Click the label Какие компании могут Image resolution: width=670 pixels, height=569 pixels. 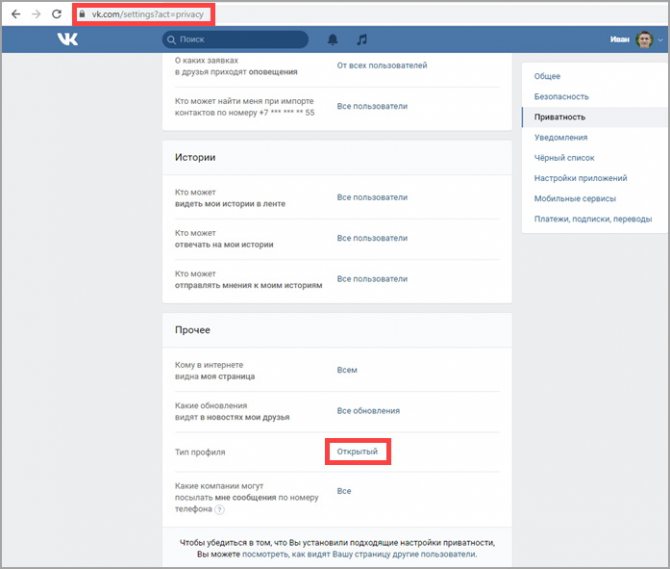coord(219,486)
